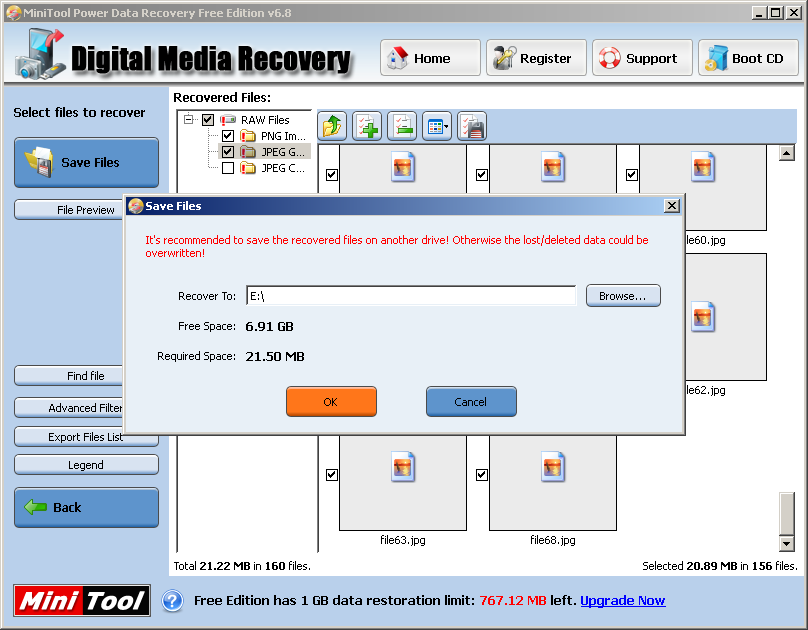
Task: Click the file60.jpg filename label
Action: 705,240
